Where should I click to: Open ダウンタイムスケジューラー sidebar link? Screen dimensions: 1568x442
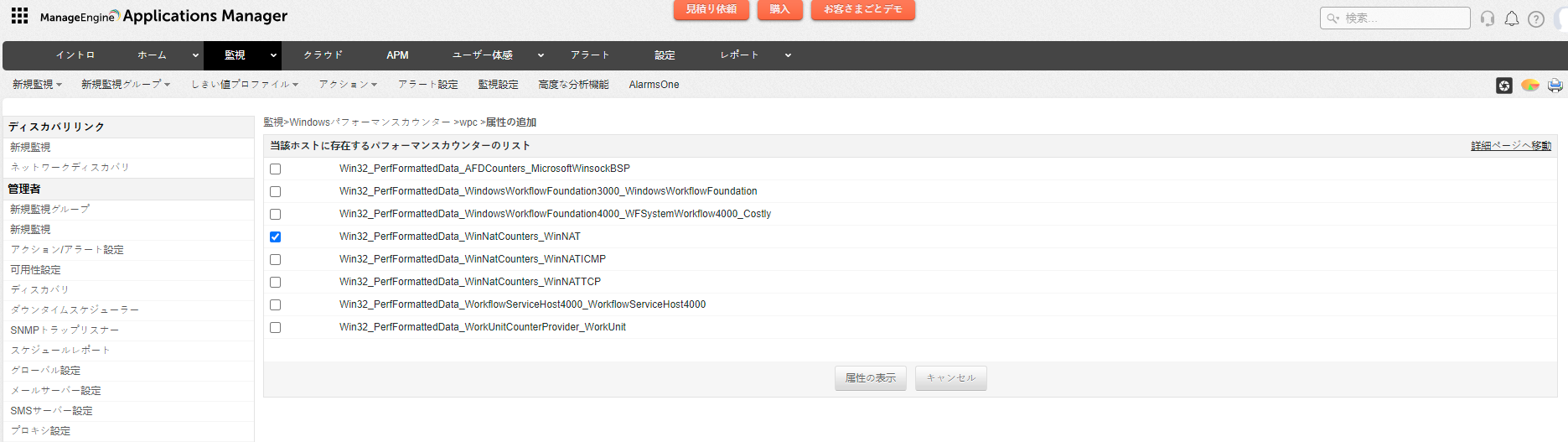(75, 310)
